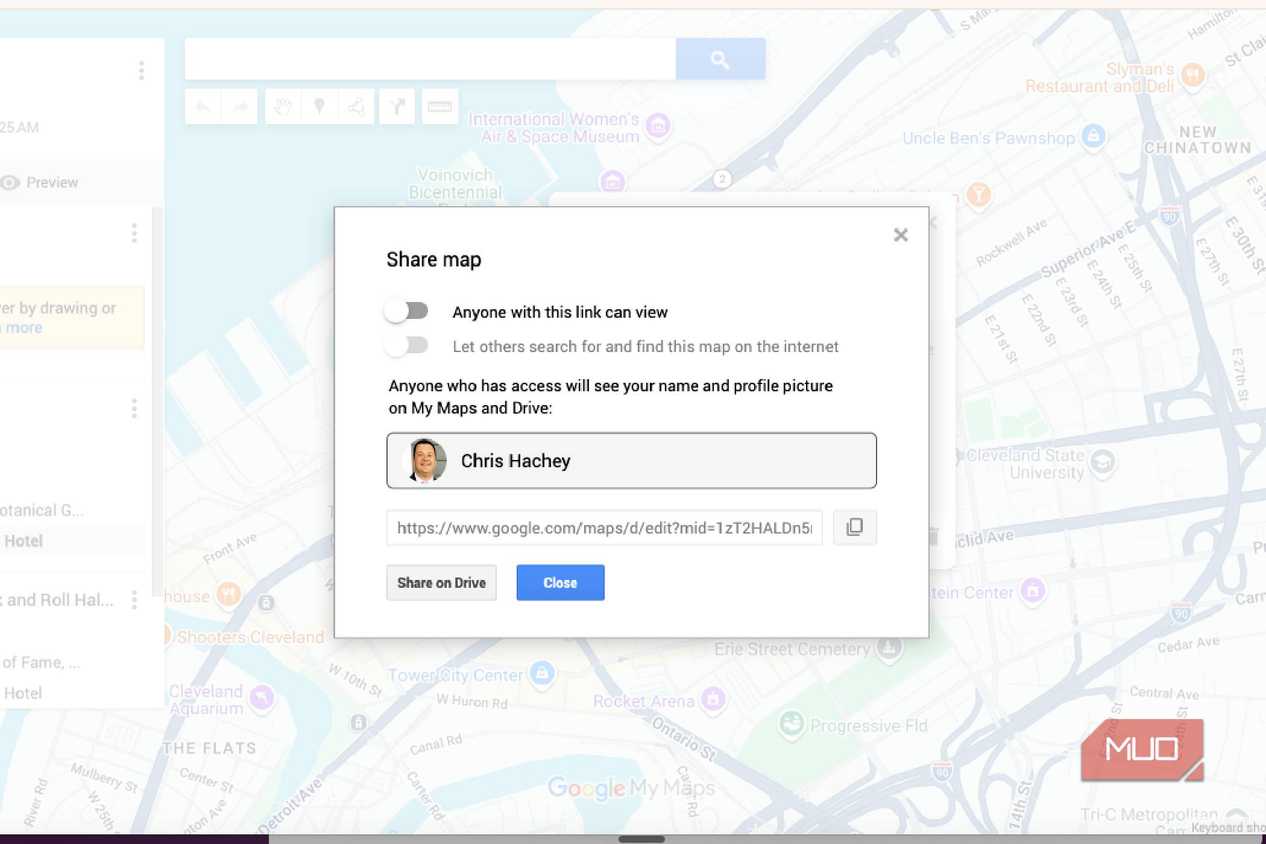Toggle 'Let others search for and find this map'

click(407, 346)
